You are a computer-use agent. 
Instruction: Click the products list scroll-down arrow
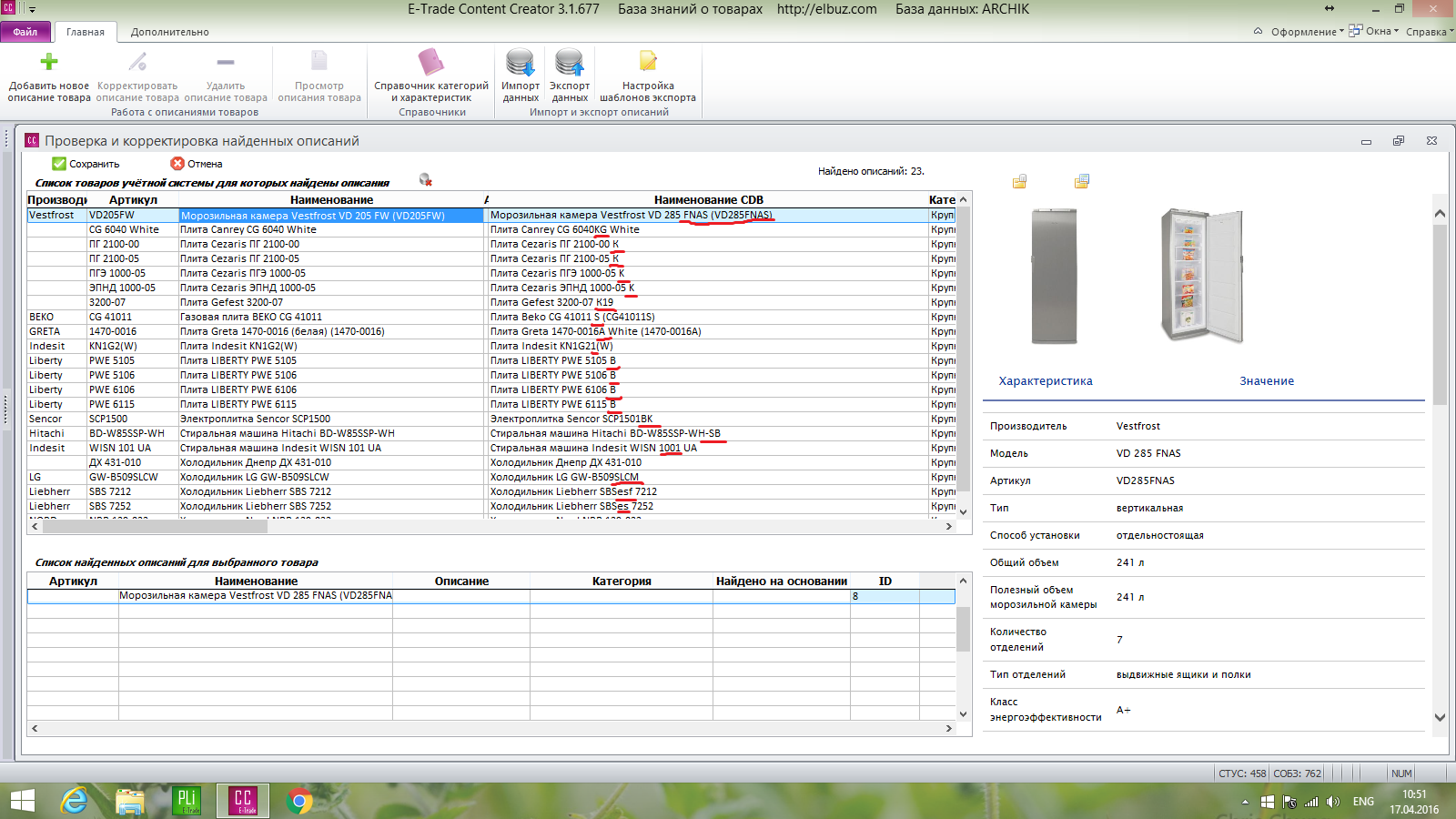click(x=963, y=512)
